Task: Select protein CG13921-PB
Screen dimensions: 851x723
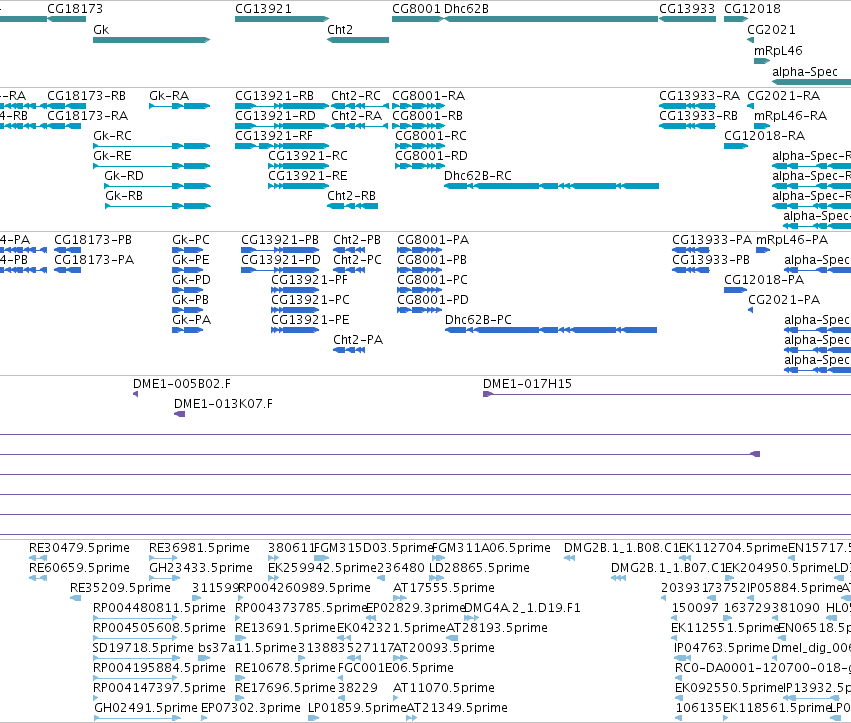Action: [x=280, y=250]
